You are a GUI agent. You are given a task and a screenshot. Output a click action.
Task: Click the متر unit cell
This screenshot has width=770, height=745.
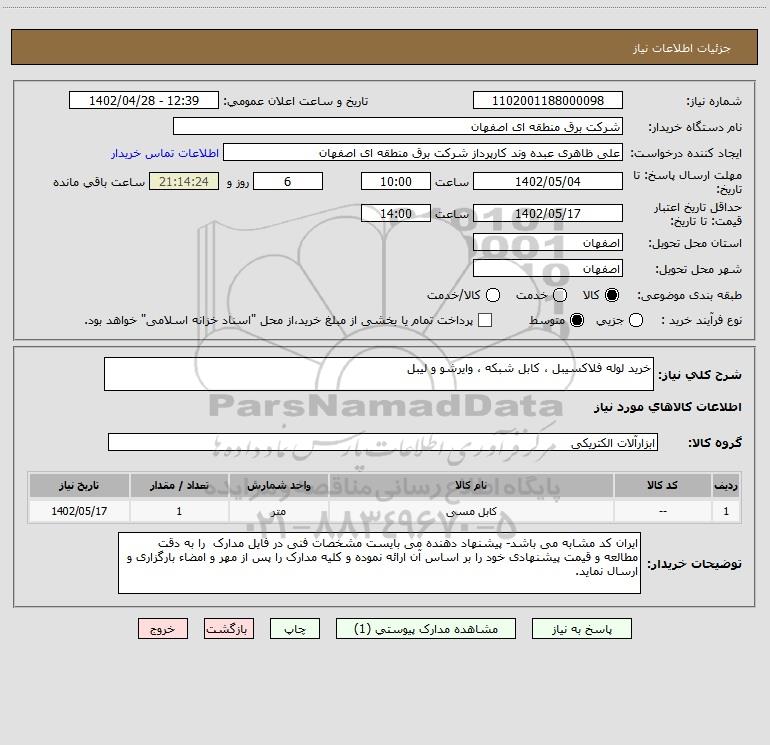pyautogui.click(x=278, y=511)
